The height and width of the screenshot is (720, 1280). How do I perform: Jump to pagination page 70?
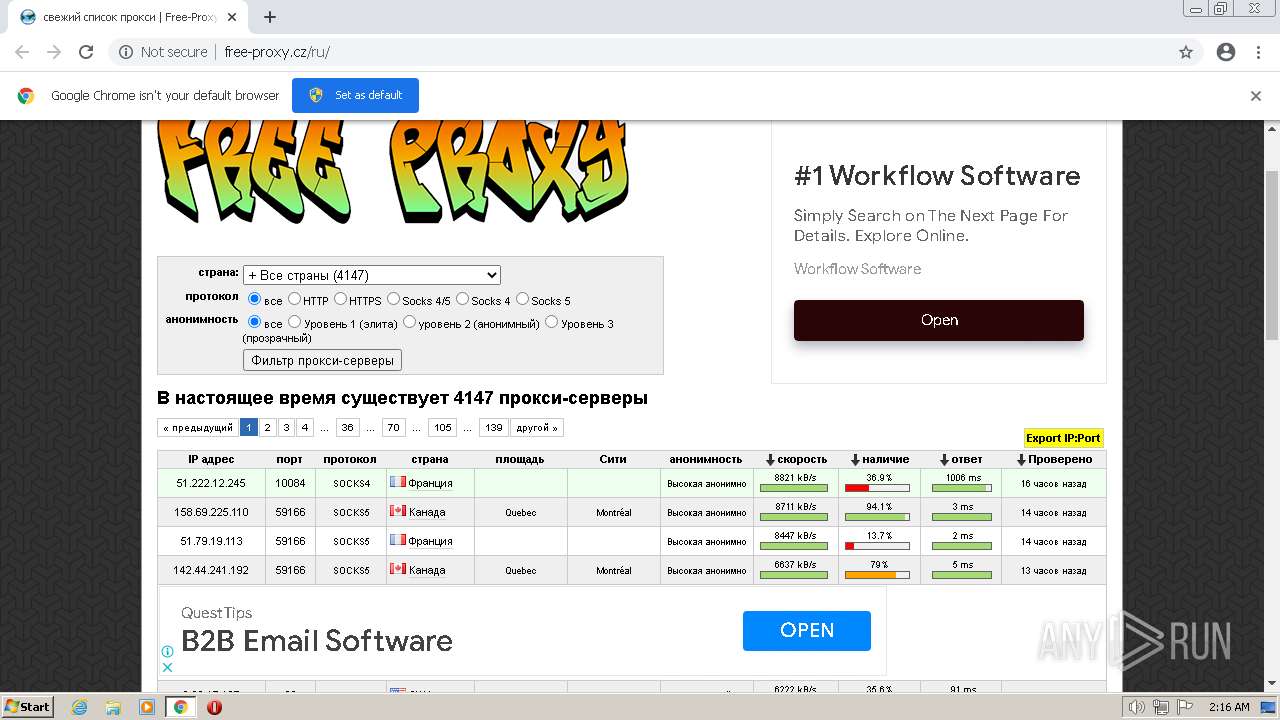click(394, 428)
